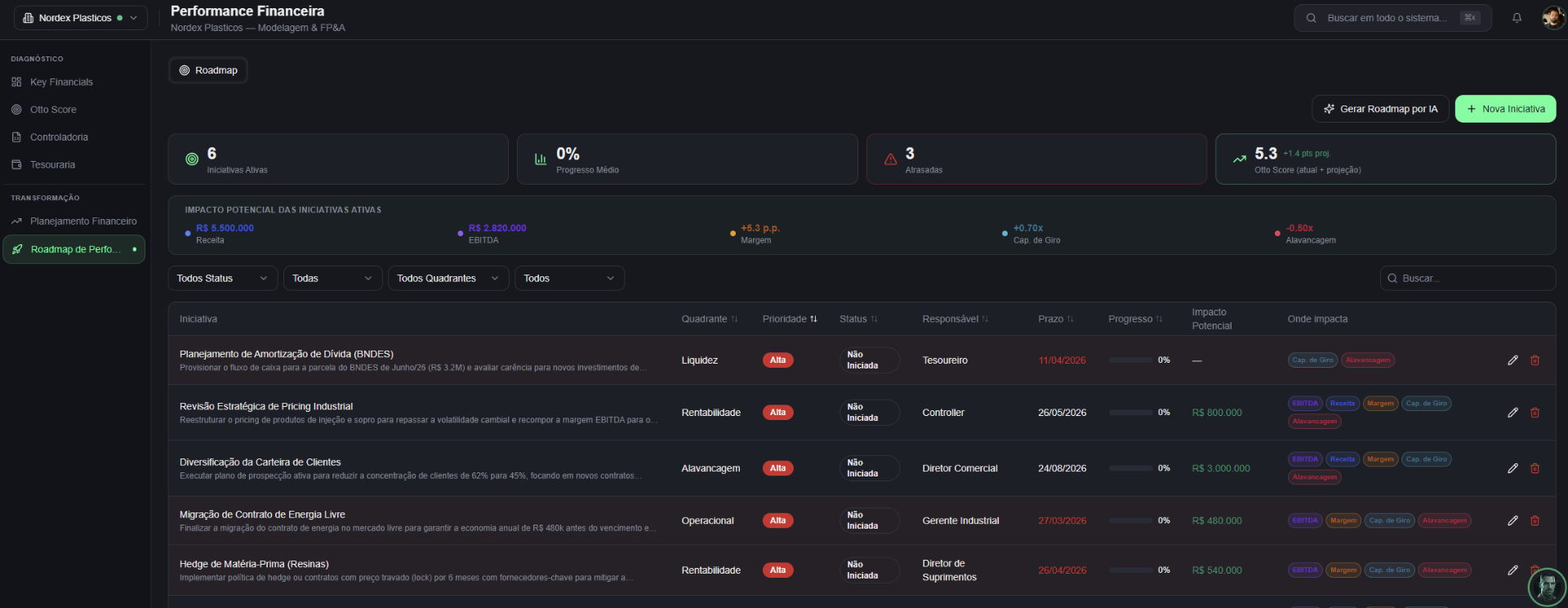Select Roadmap de Performance in the sidebar
Screen dimensions: 1568x608
[73, 249]
